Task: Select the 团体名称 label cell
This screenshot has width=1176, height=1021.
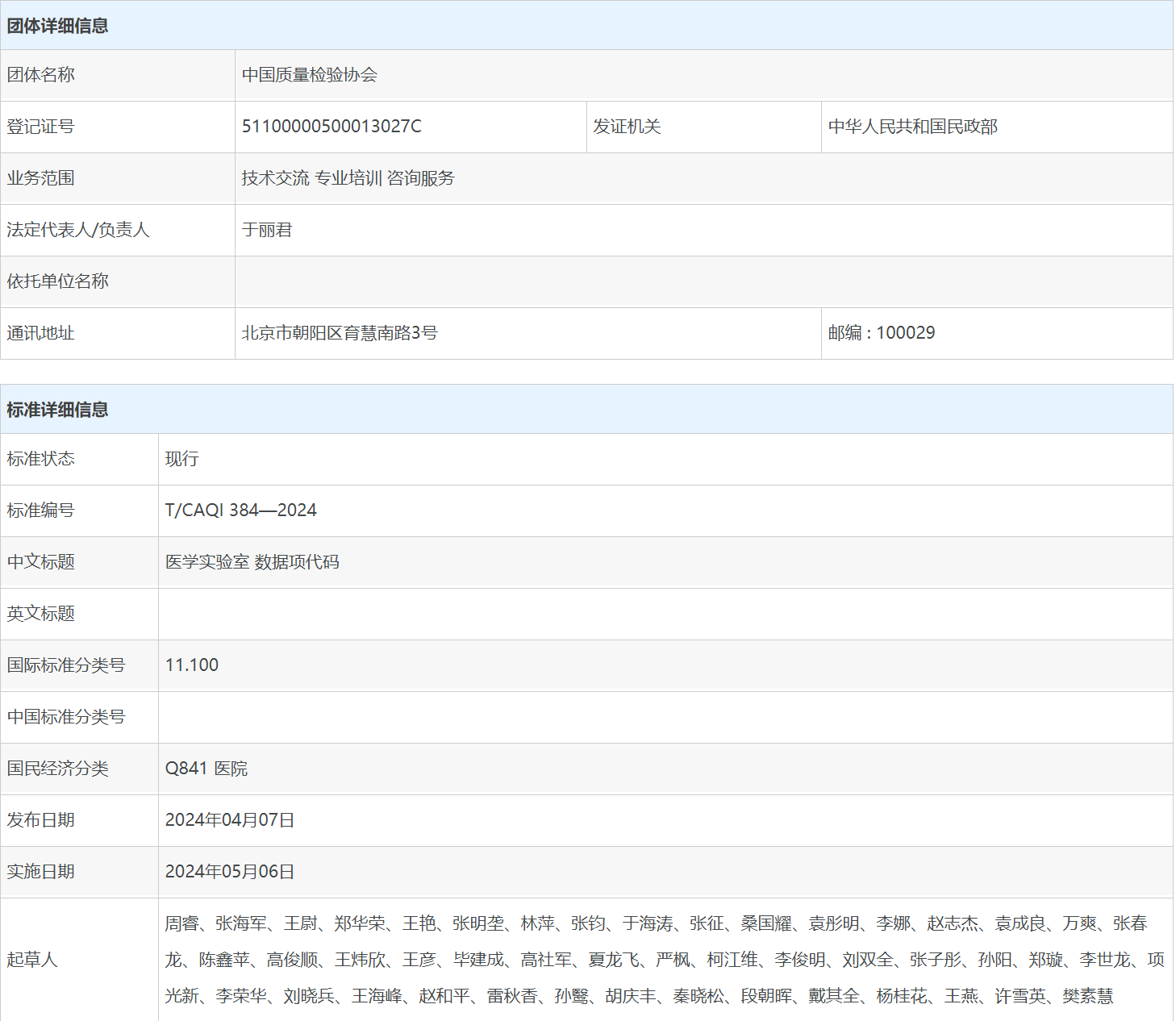Action: (x=118, y=75)
